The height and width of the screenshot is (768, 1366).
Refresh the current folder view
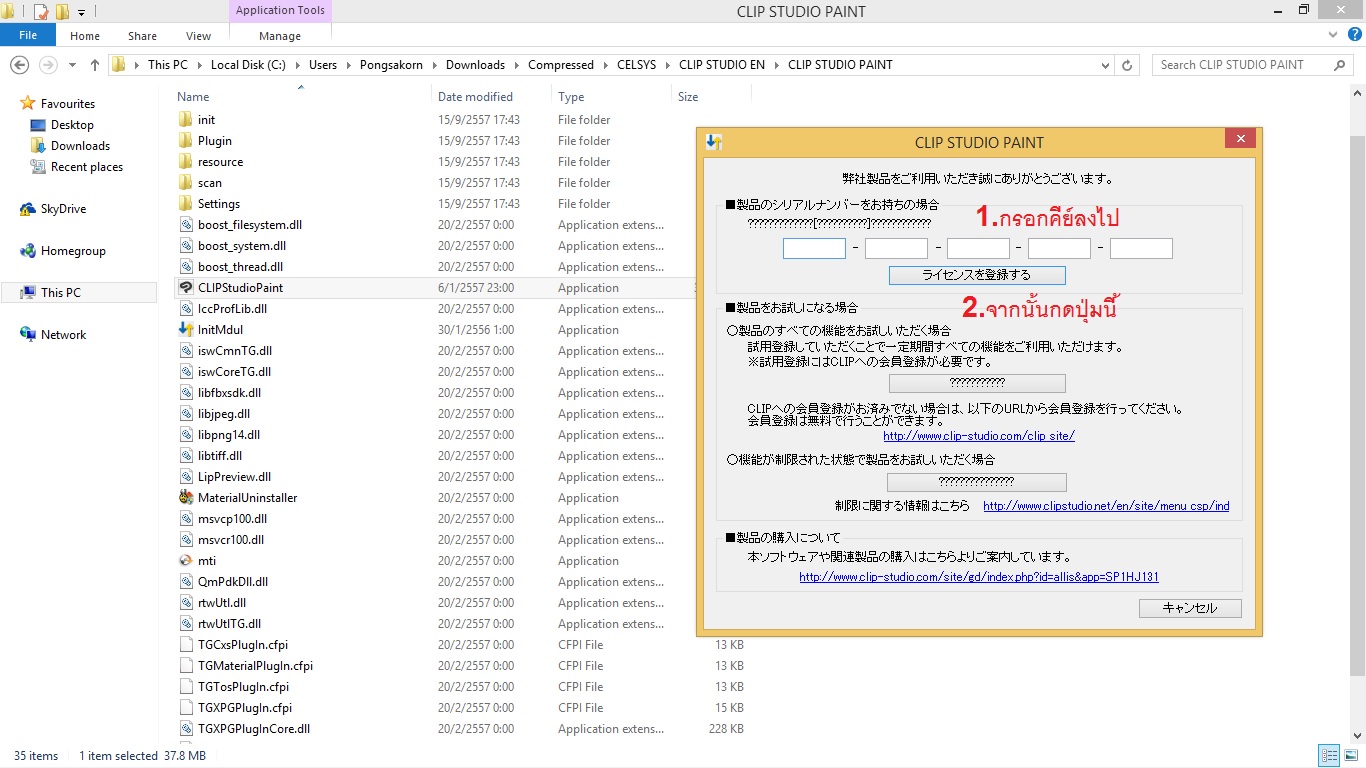click(1128, 65)
